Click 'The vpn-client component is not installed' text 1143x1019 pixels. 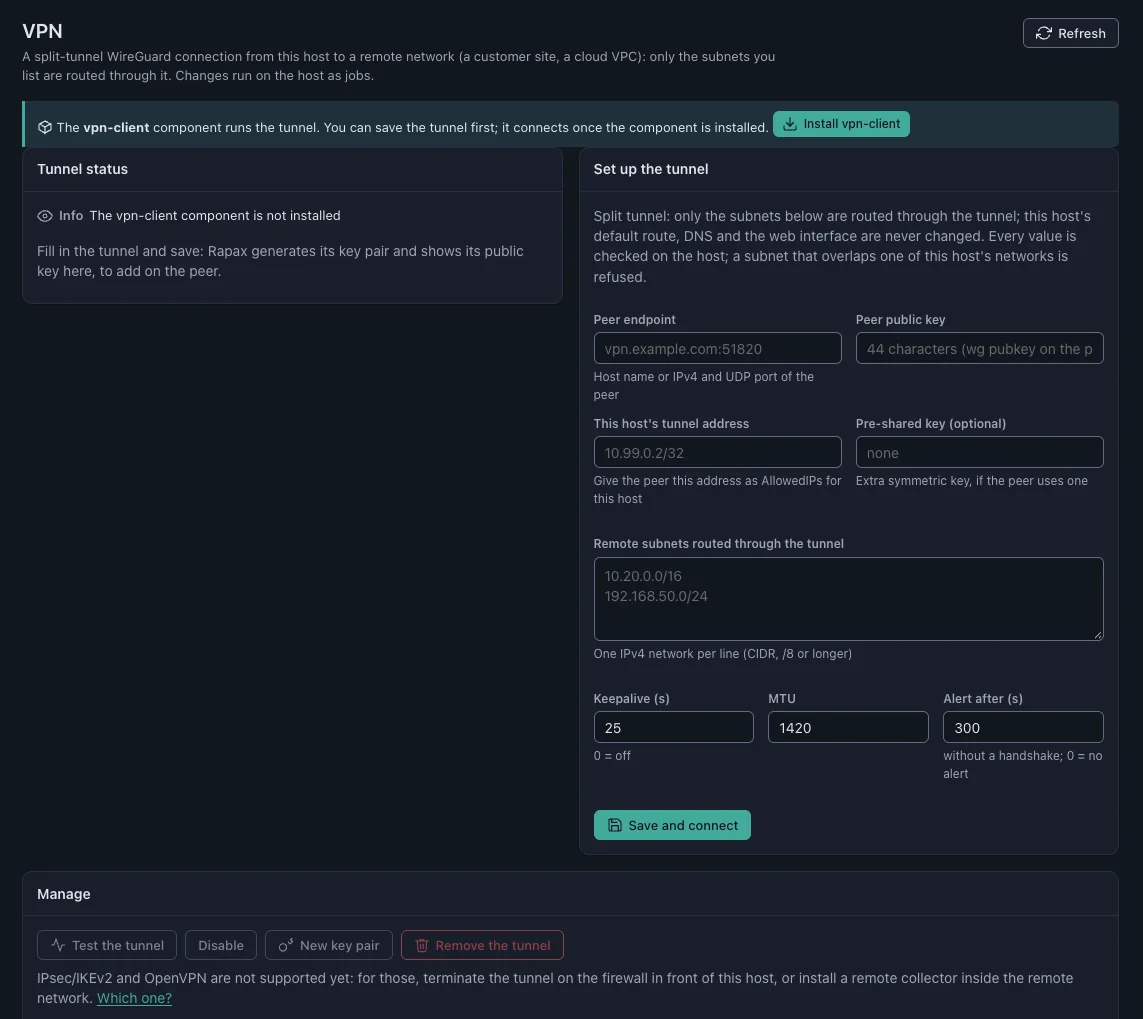215,216
